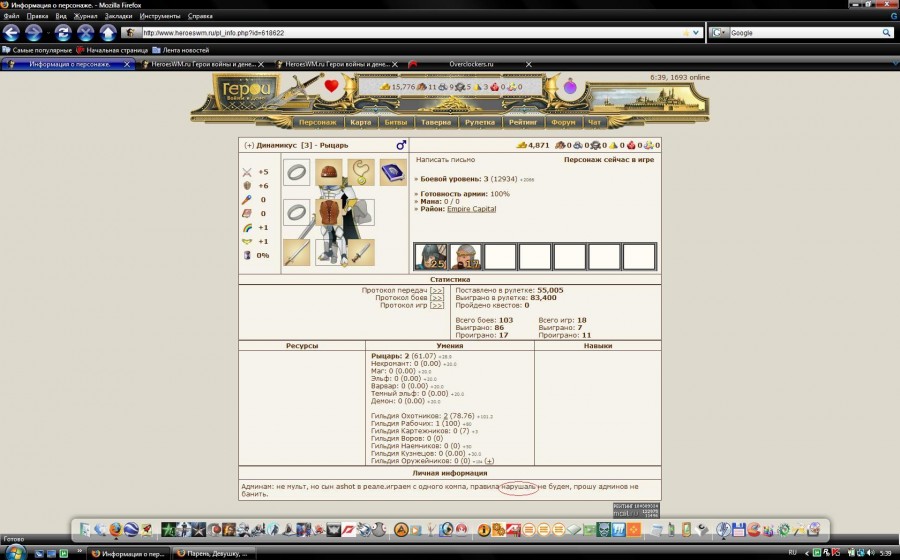
Task: Click the second army unit portrait
Action: 465,256
